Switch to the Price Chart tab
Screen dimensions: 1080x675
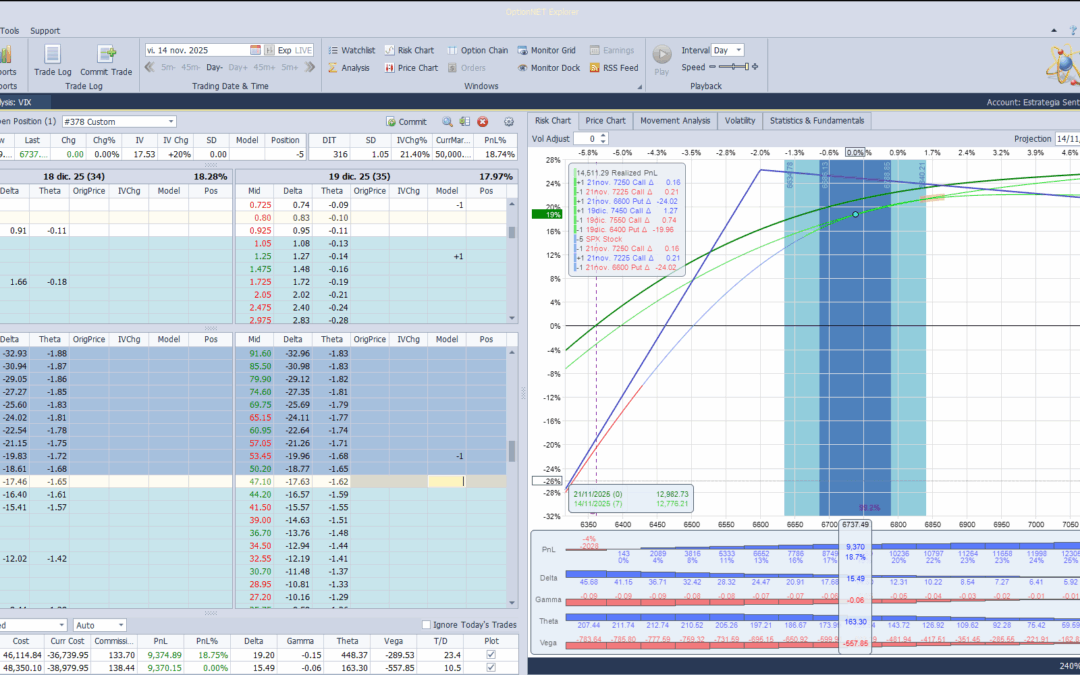[x=605, y=121]
